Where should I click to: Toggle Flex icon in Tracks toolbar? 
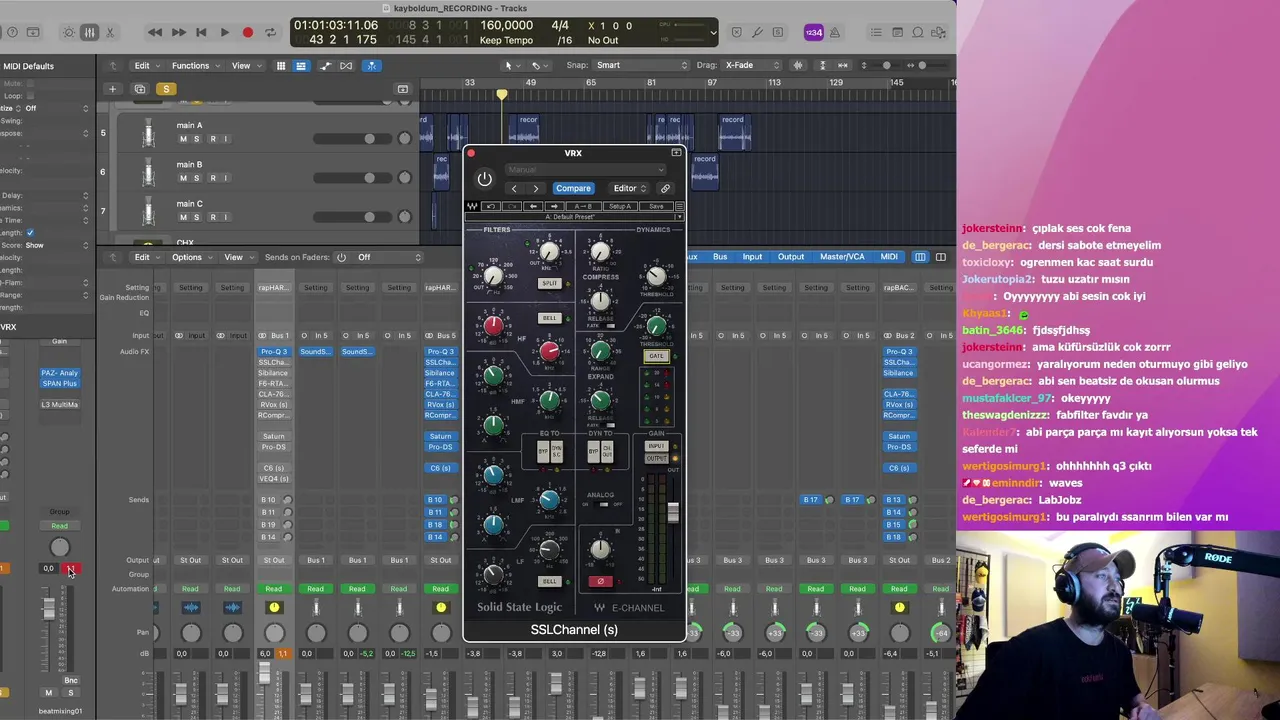tap(346, 66)
